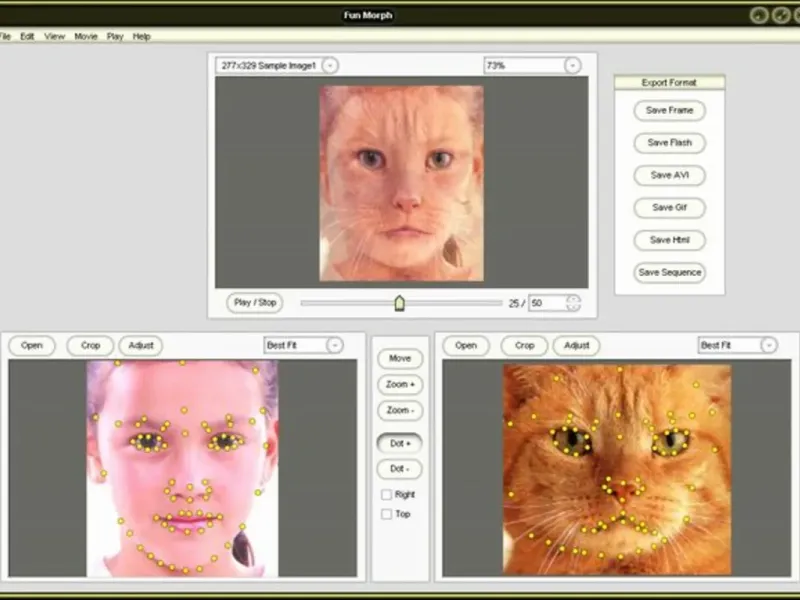Click the first round icon in title bar
The width and height of the screenshot is (800, 600).
pos(759,15)
